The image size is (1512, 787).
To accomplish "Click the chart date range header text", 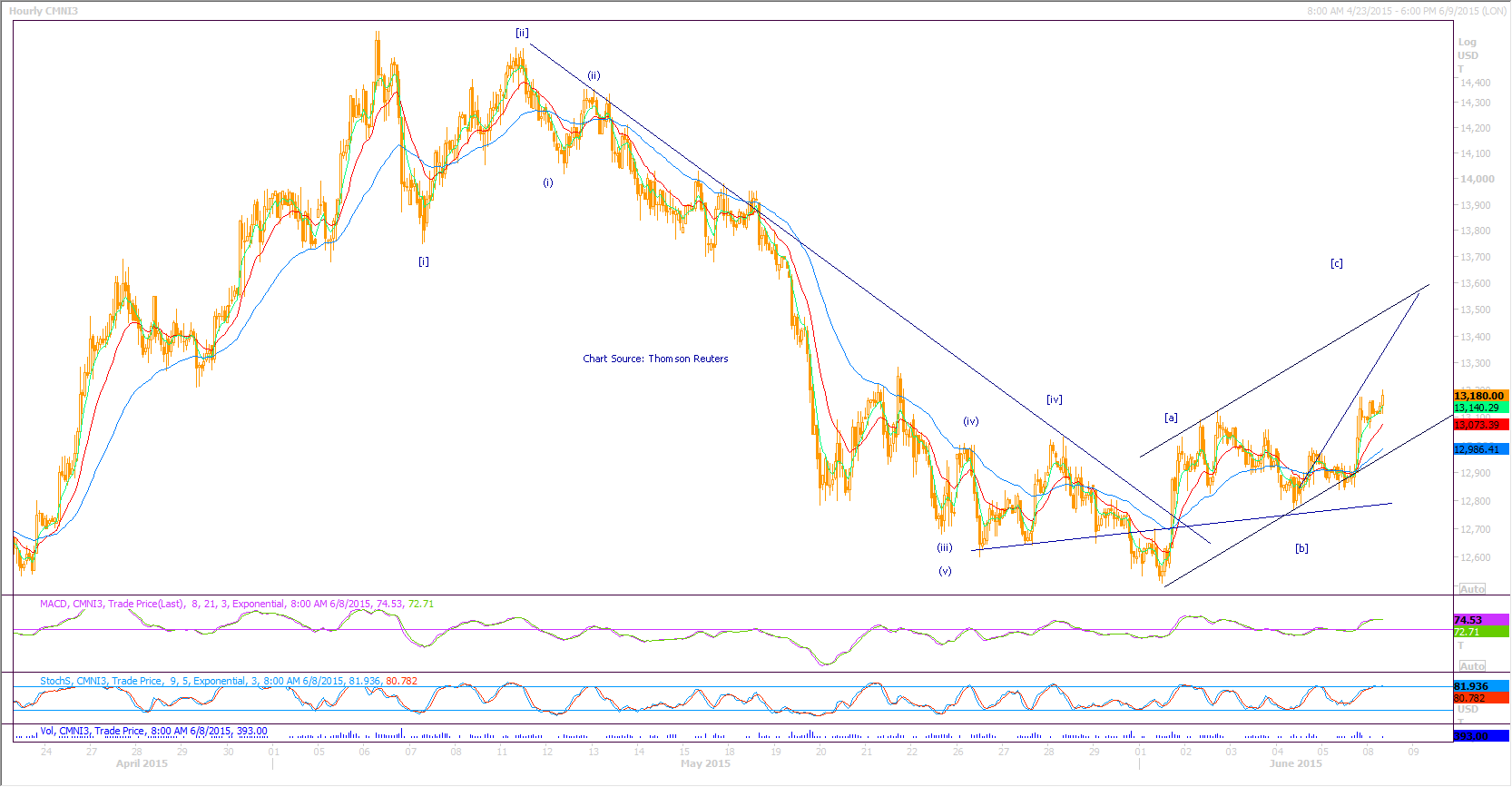I will pyautogui.click(x=1407, y=11).
